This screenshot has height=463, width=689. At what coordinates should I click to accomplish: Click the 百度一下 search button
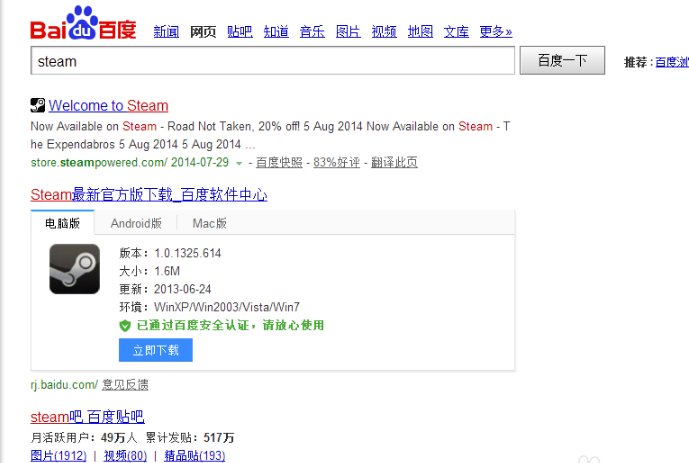(562, 60)
